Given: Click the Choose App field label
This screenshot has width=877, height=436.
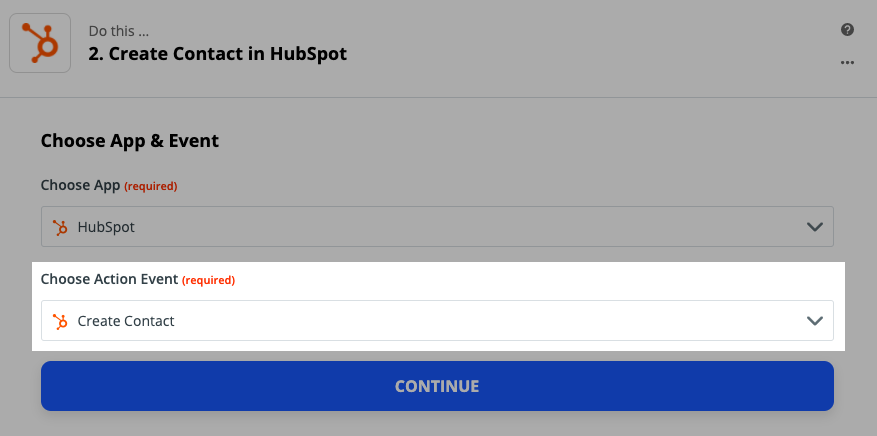Looking at the screenshot, I should click(x=81, y=185).
